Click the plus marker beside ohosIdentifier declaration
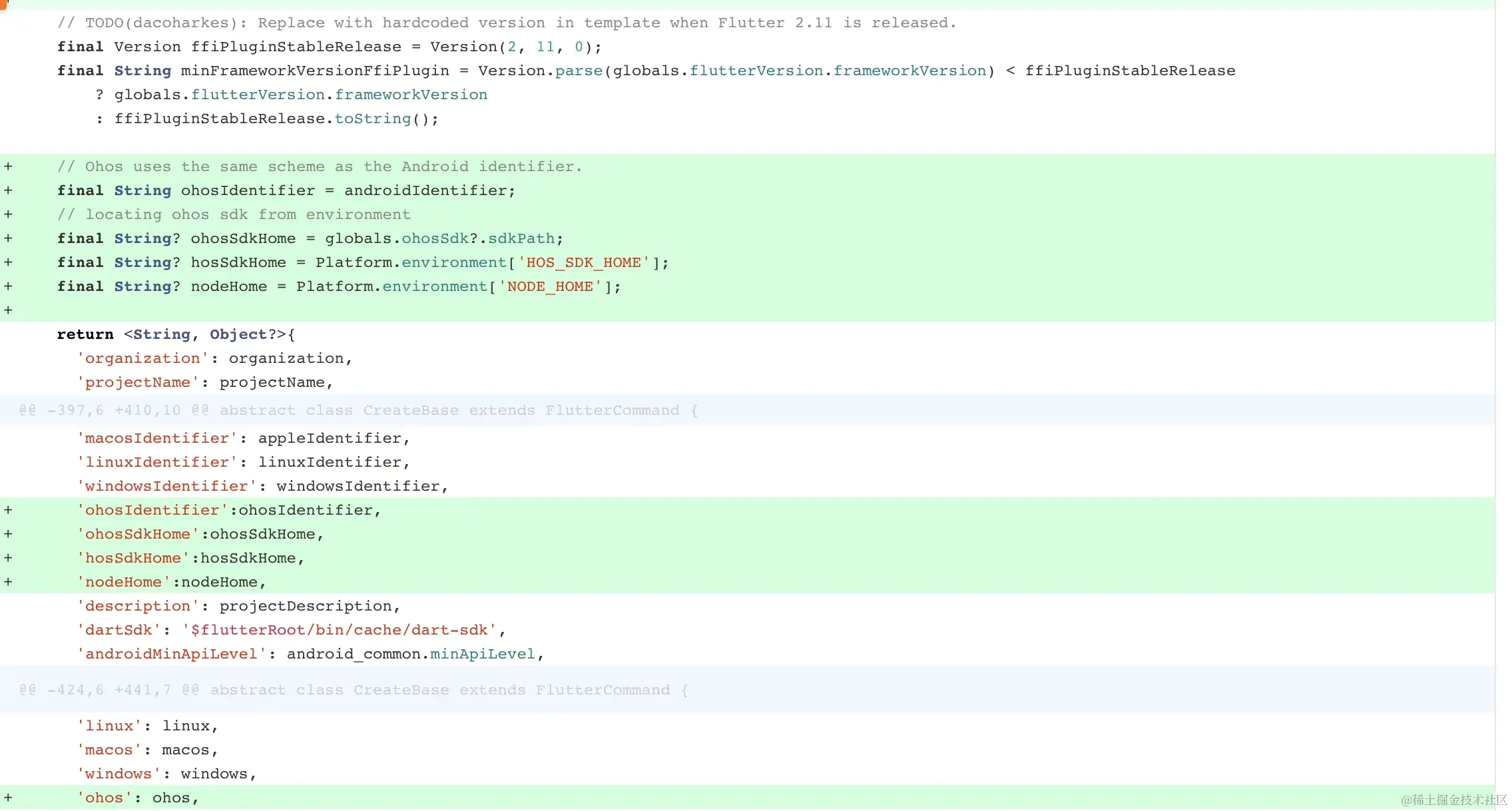Image resolution: width=1512 pixels, height=811 pixels. (8, 190)
